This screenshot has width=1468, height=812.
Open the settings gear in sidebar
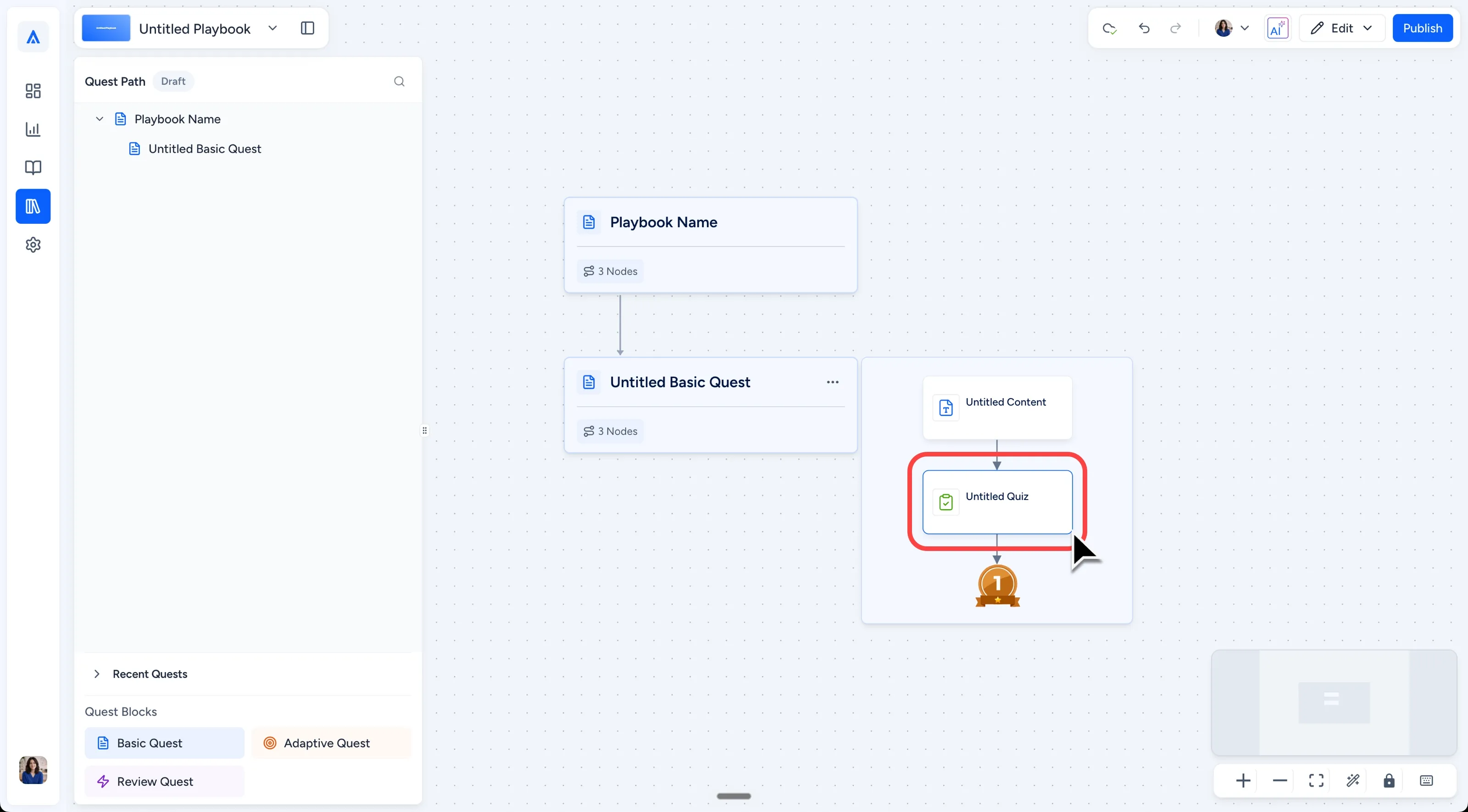click(33, 245)
